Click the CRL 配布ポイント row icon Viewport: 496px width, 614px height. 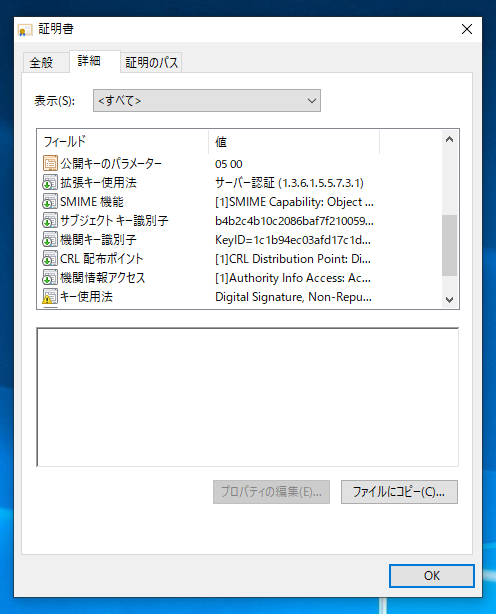[x=50, y=258]
